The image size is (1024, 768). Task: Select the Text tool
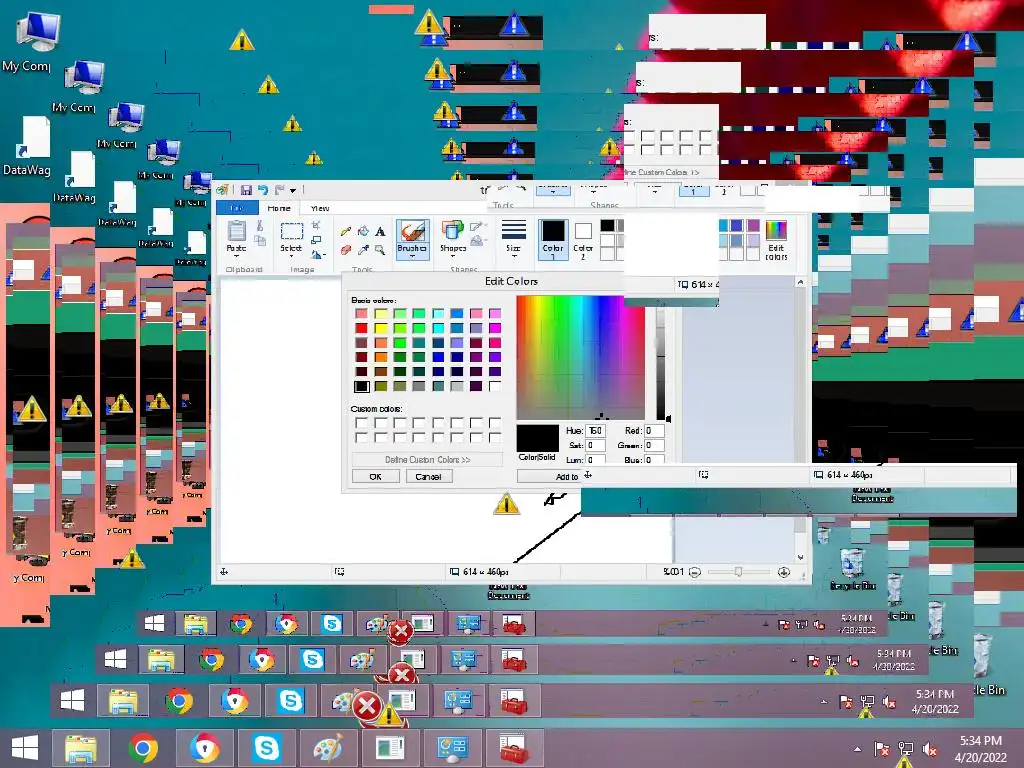(380, 231)
